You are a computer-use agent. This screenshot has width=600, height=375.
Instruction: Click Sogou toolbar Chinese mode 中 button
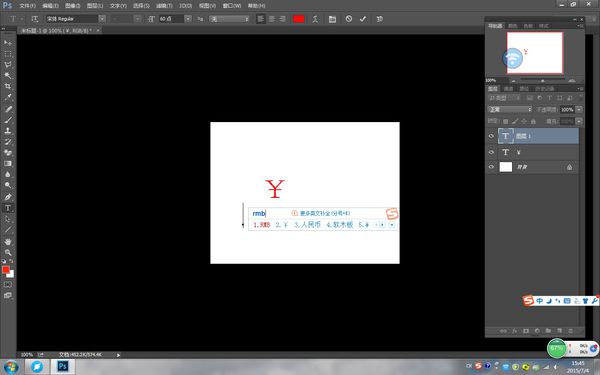539,301
